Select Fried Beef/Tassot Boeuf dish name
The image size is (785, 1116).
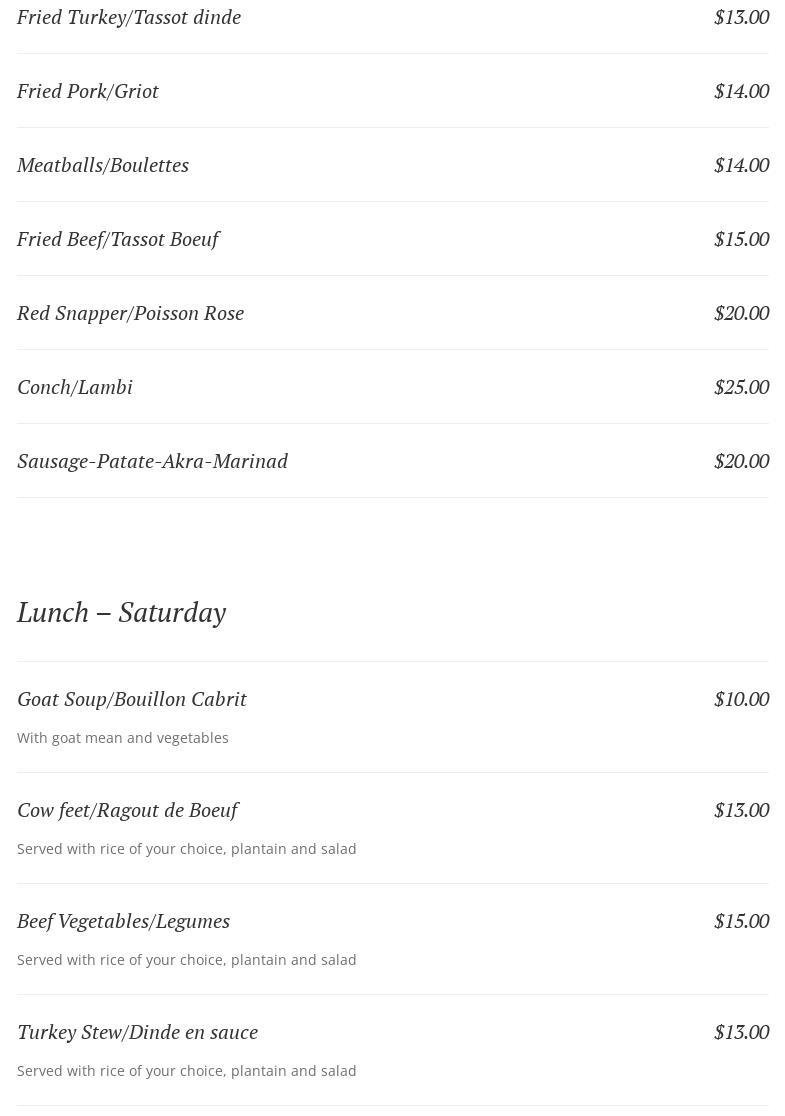[118, 239]
